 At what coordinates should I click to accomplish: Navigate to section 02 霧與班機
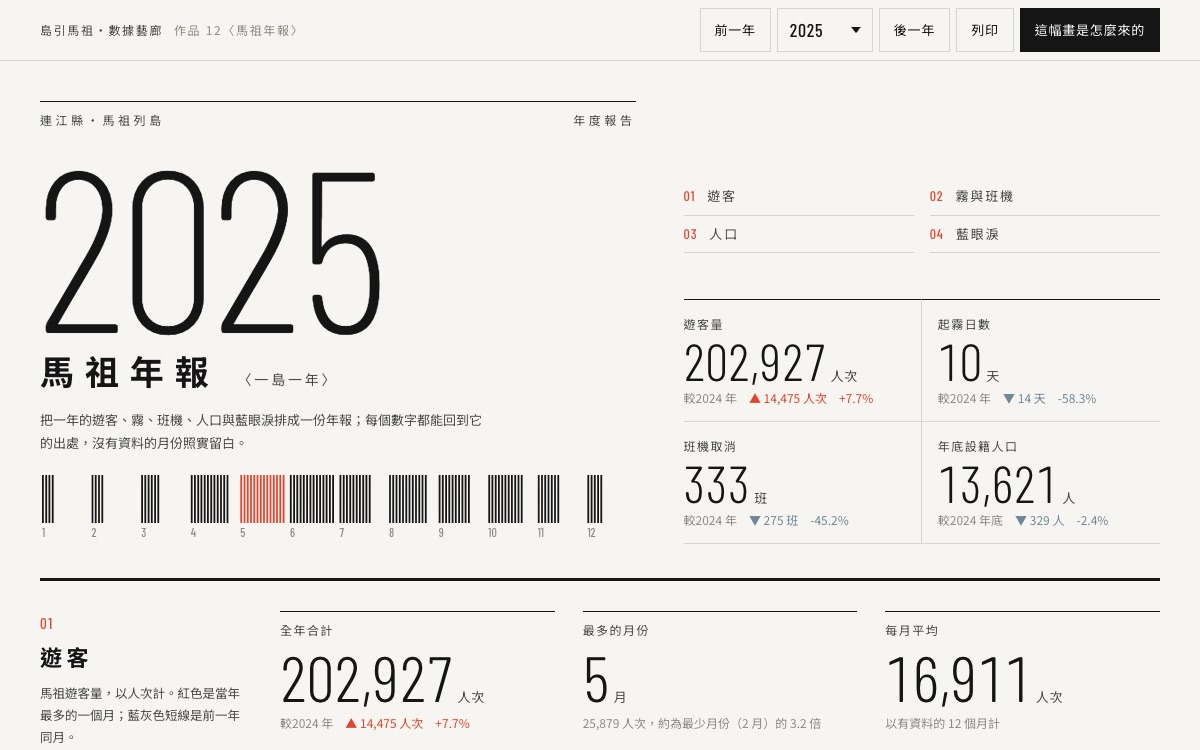(1044, 197)
